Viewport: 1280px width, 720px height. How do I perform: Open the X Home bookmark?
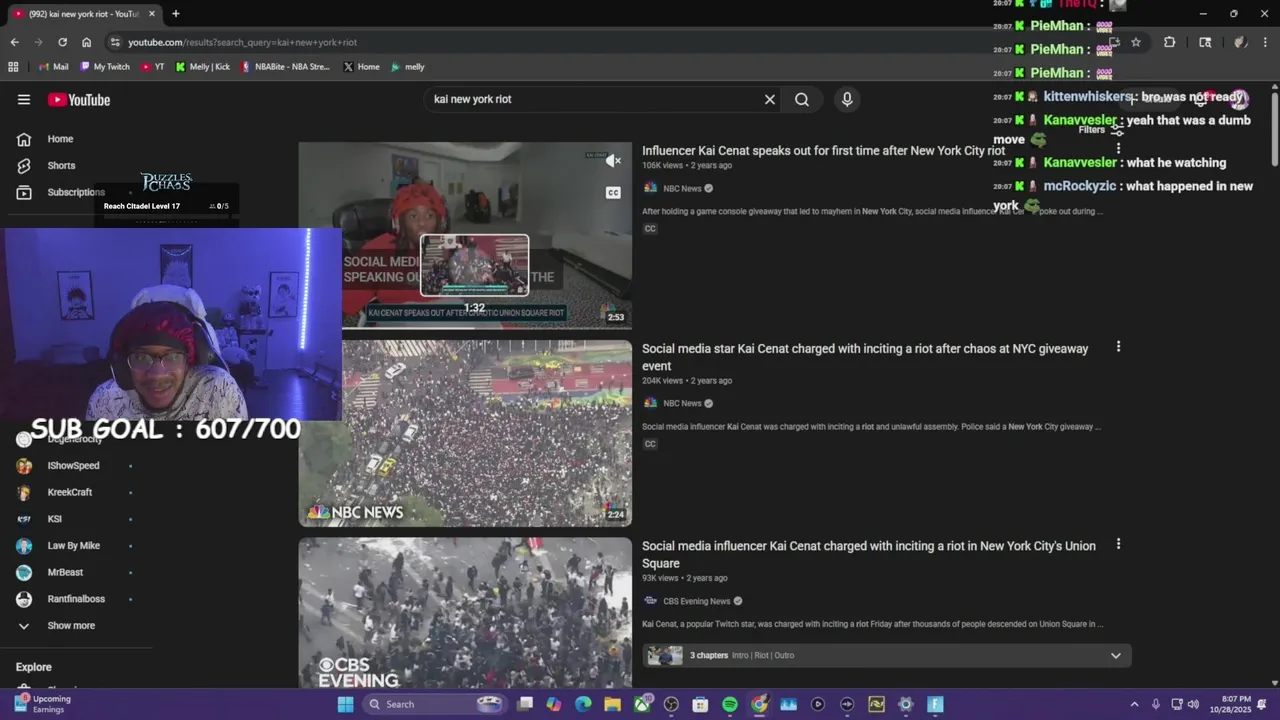(361, 67)
